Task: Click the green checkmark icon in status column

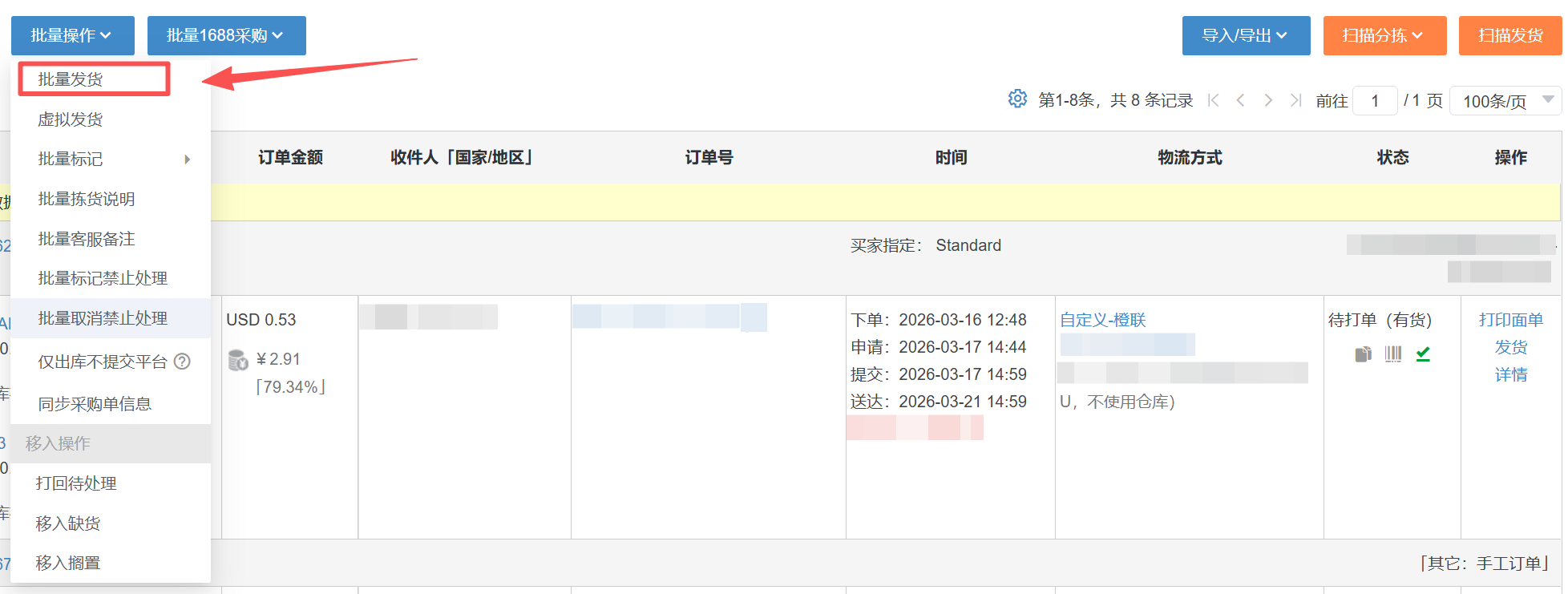Action: point(1423,354)
